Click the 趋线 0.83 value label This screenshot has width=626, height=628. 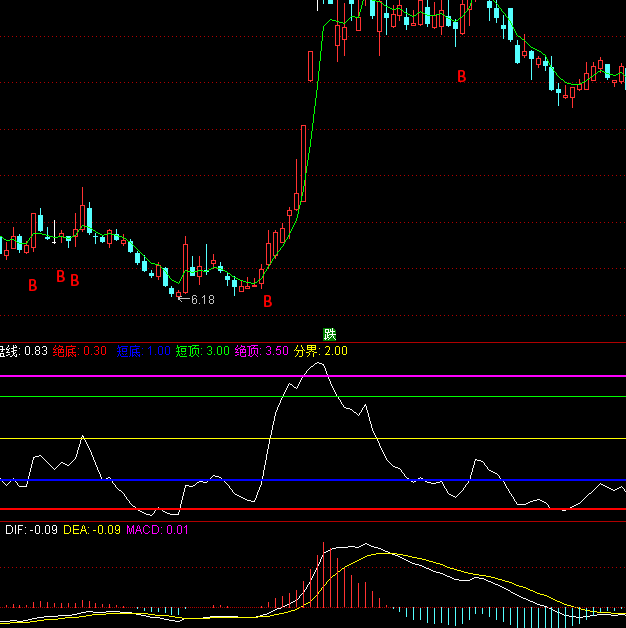click(23, 351)
